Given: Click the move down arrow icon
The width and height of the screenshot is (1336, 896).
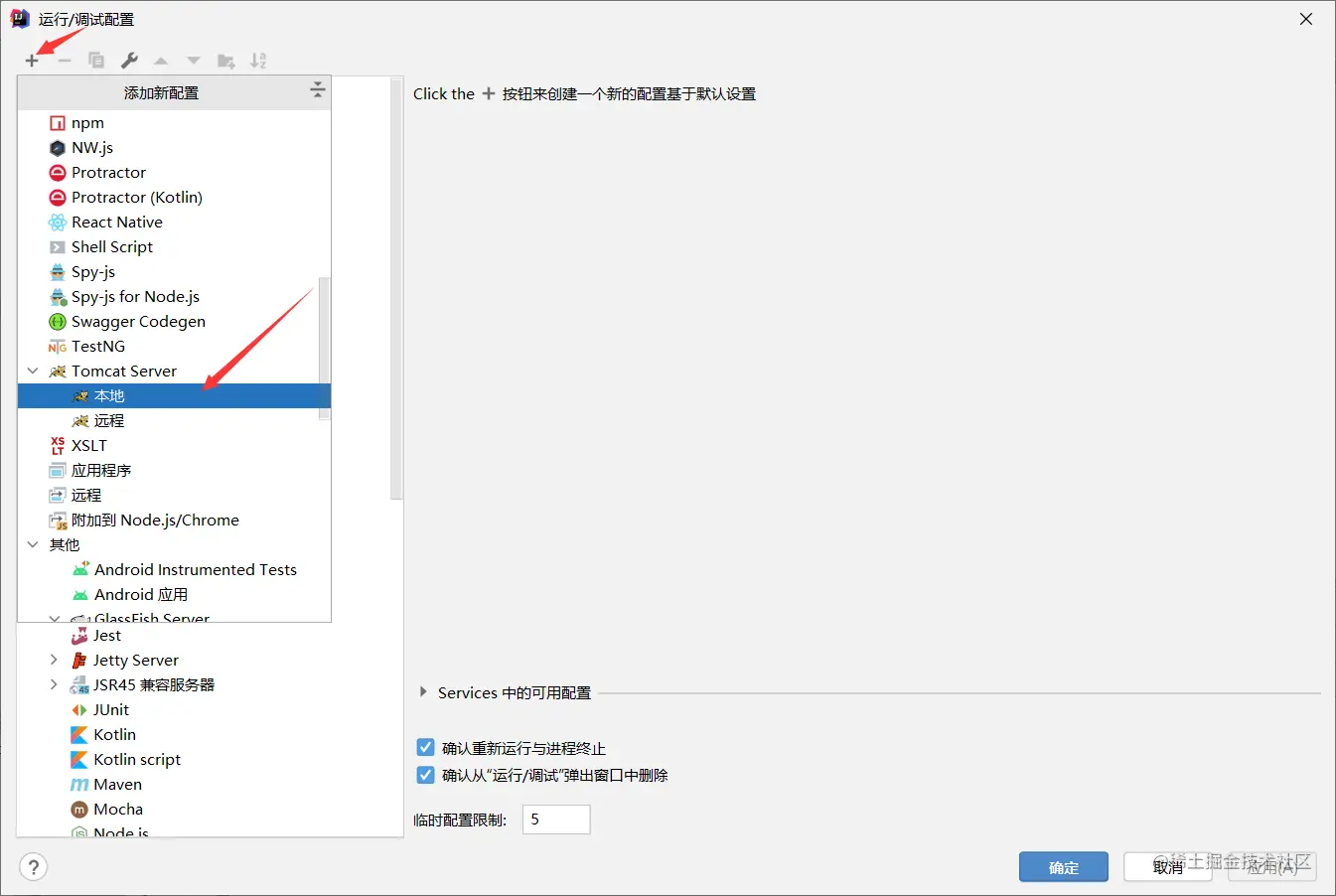Looking at the screenshot, I should click(194, 61).
